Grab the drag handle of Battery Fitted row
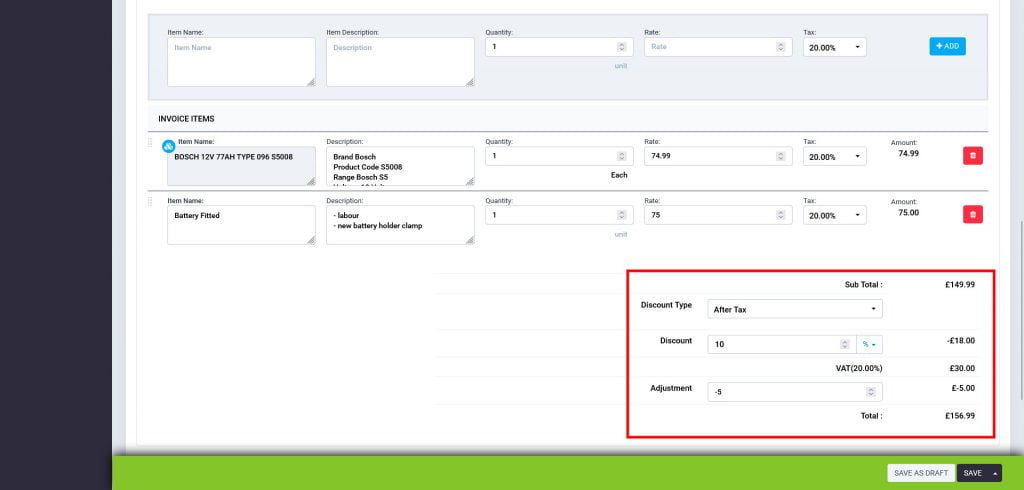1024x490 pixels. 150,201
